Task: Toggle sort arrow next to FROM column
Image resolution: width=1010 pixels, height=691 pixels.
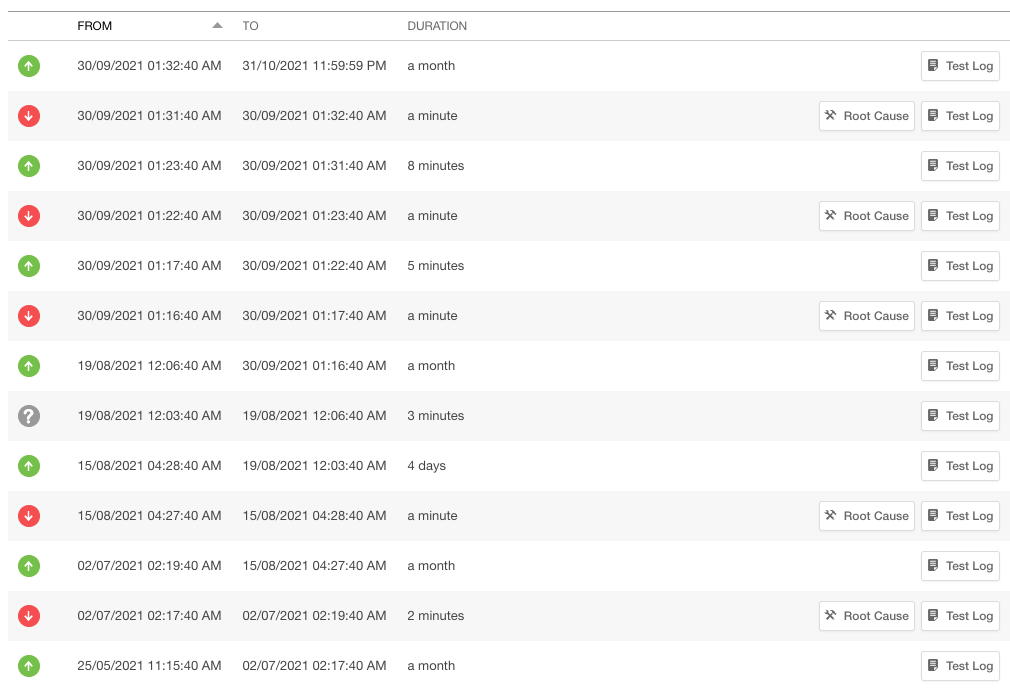Action: click(x=217, y=26)
